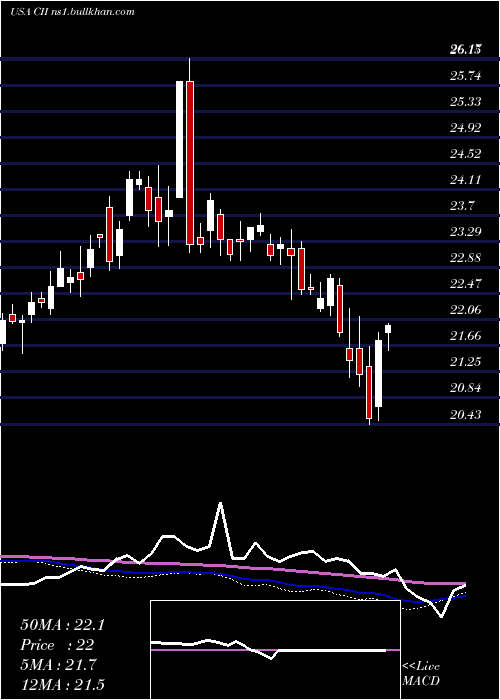Click the <<Live MACD label

[x=421, y=674]
